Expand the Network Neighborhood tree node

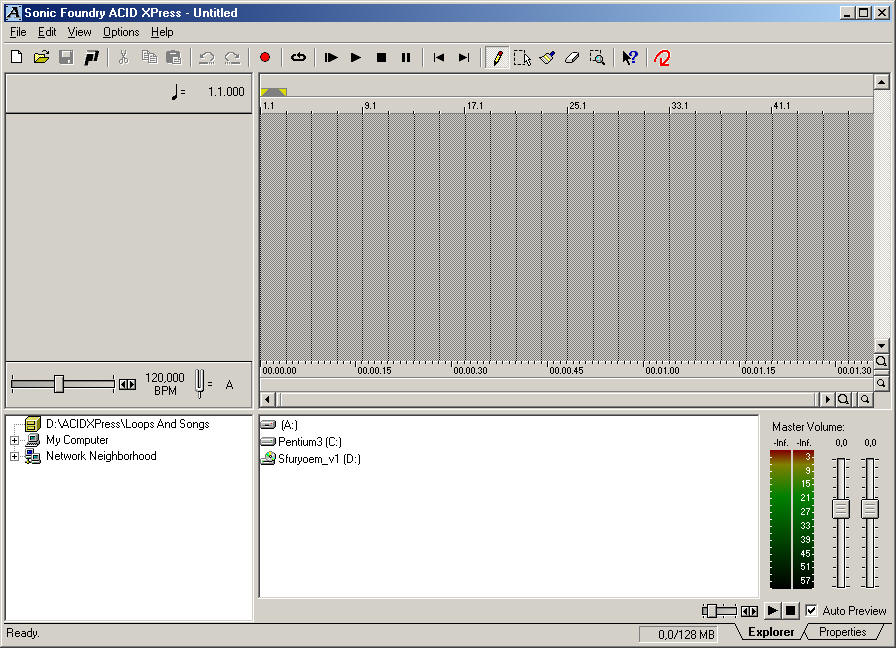[x=14, y=456]
